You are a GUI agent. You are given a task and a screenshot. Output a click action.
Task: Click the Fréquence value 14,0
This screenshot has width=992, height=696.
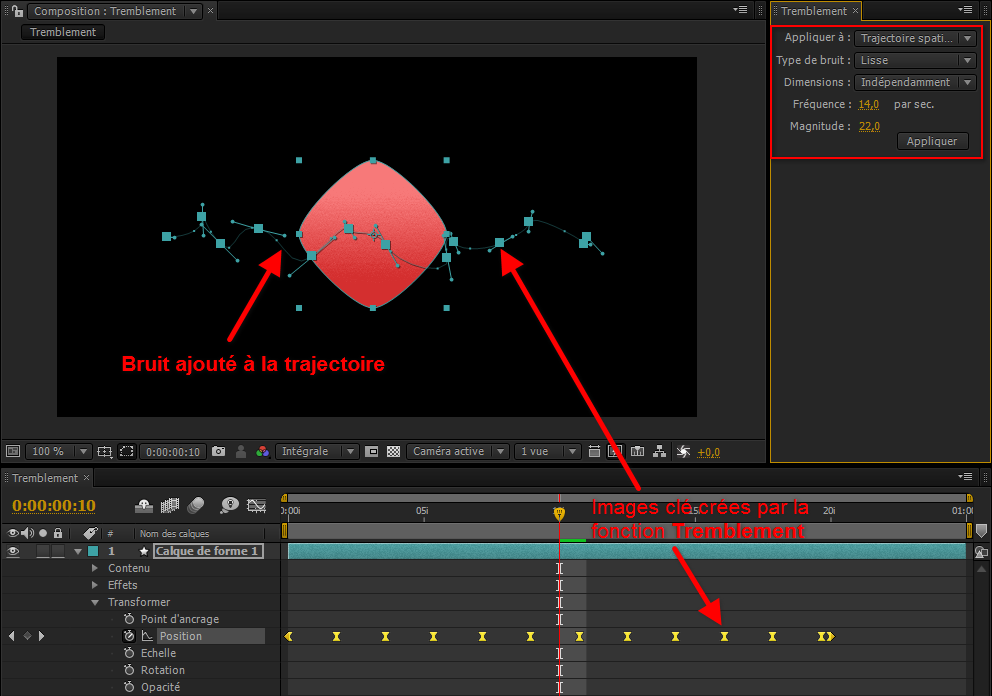pos(868,104)
